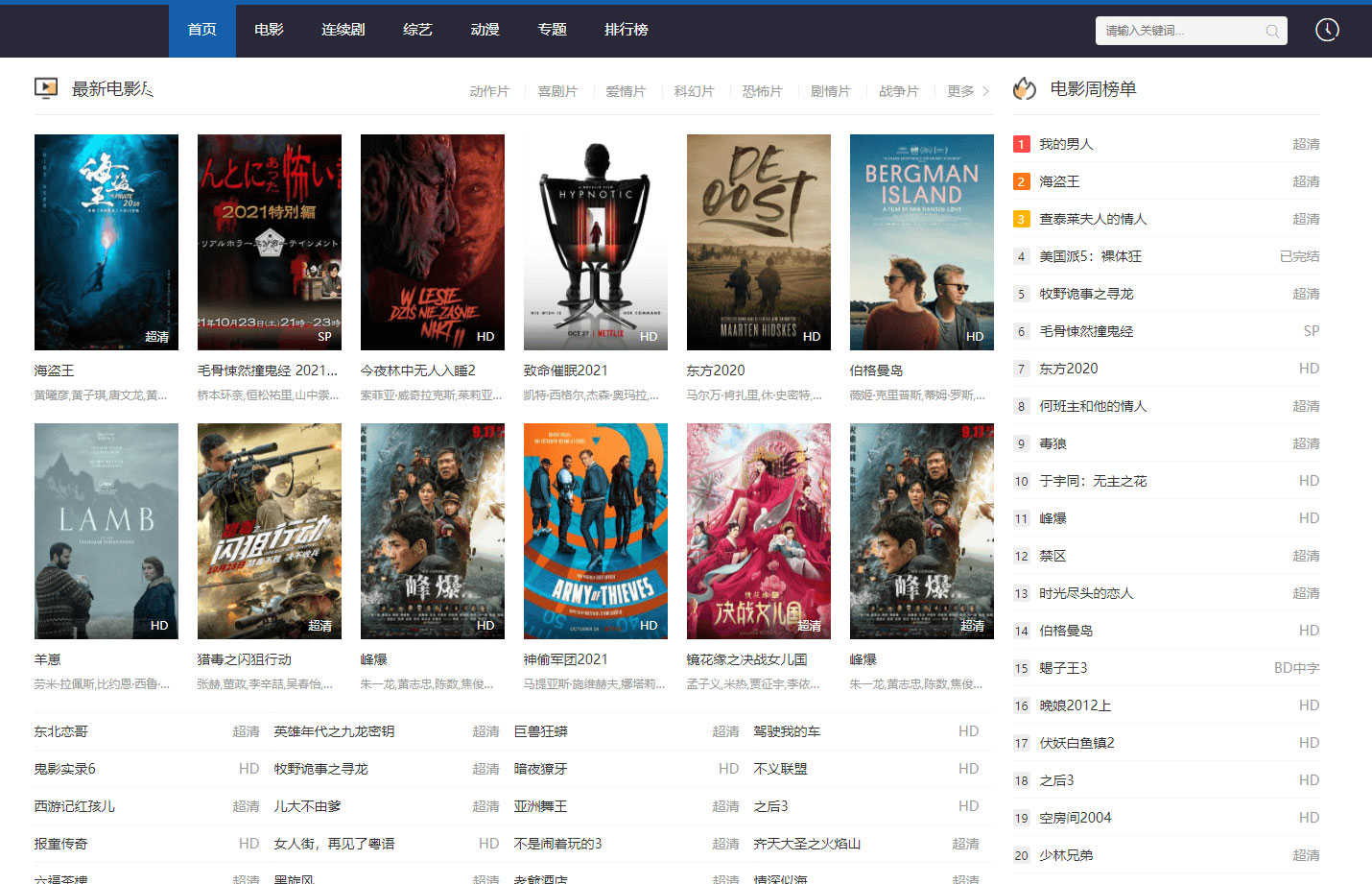Open the 排行榜 section
Screen dimensions: 1372x884
pyautogui.click(x=626, y=30)
